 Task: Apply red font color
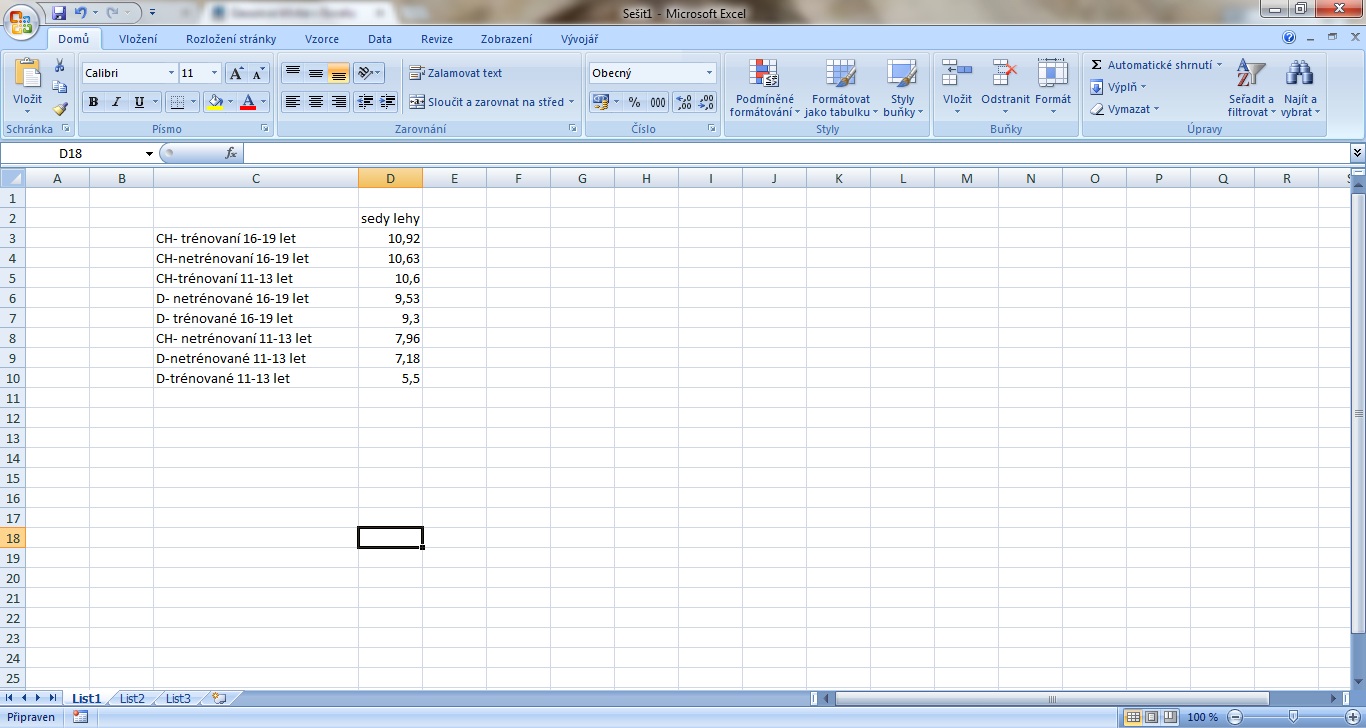248,102
